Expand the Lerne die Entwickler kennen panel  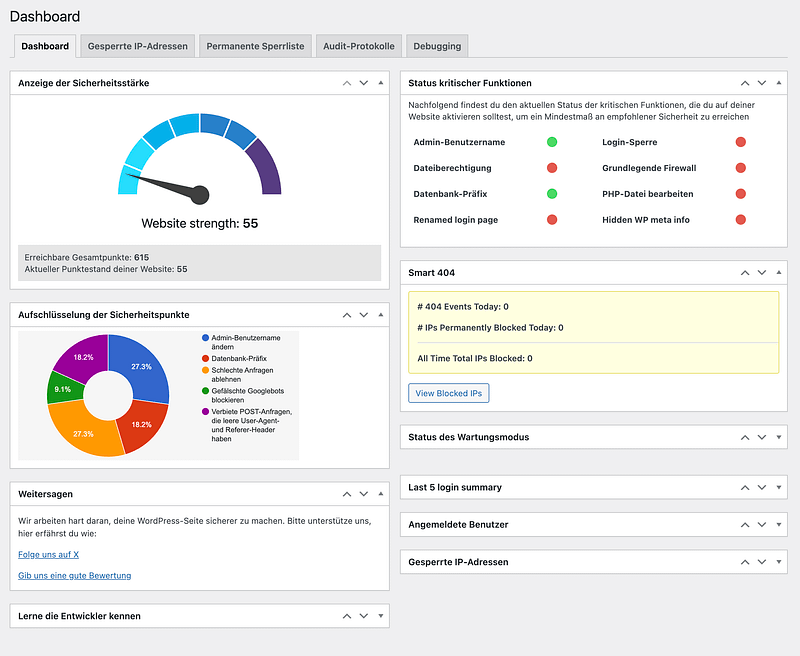click(x=380, y=616)
